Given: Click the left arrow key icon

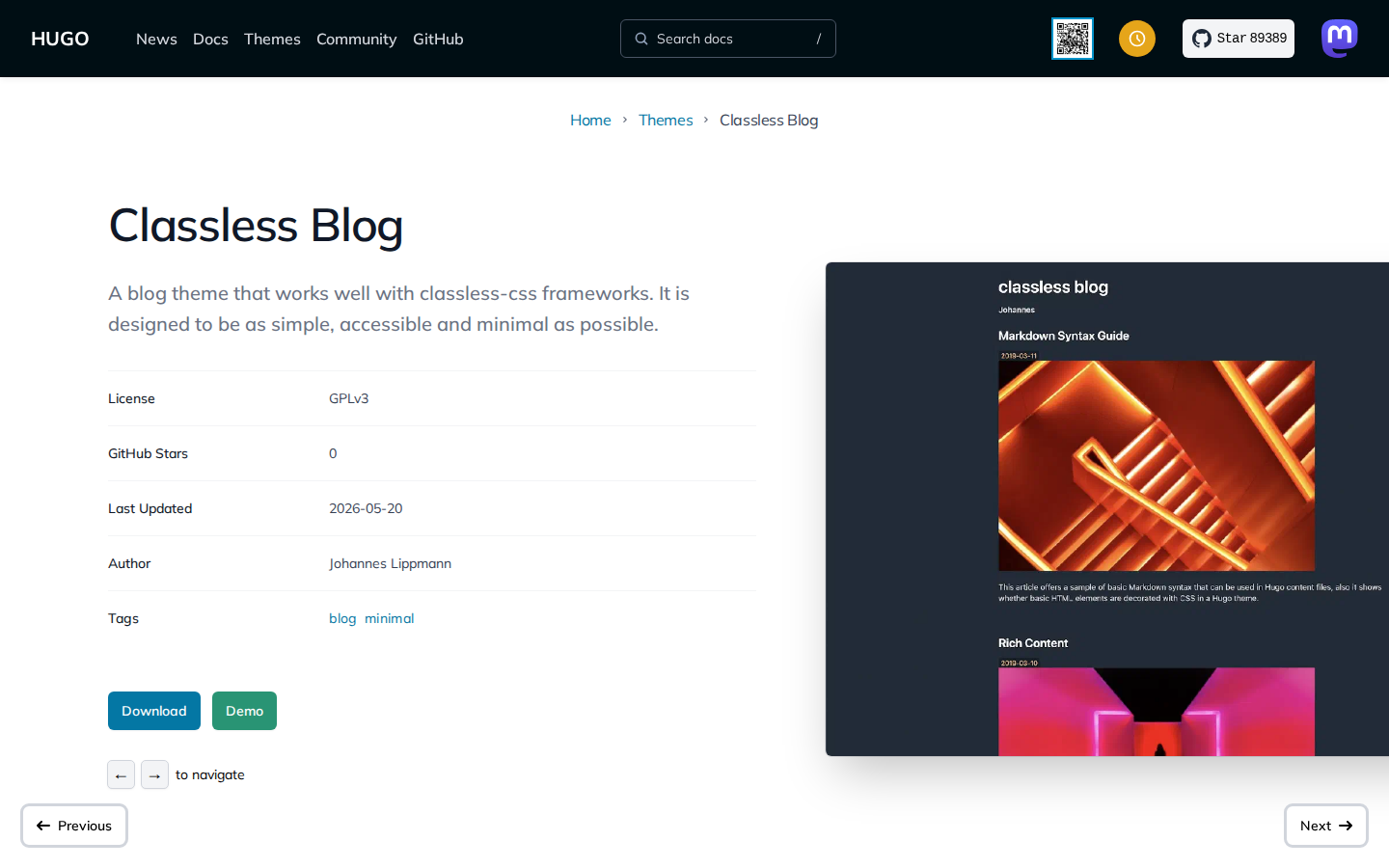Looking at the screenshot, I should [x=121, y=774].
